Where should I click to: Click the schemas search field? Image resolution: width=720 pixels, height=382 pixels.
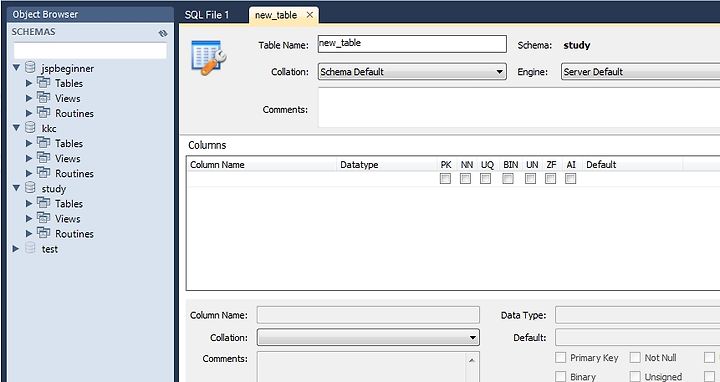[x=90, y=51]
